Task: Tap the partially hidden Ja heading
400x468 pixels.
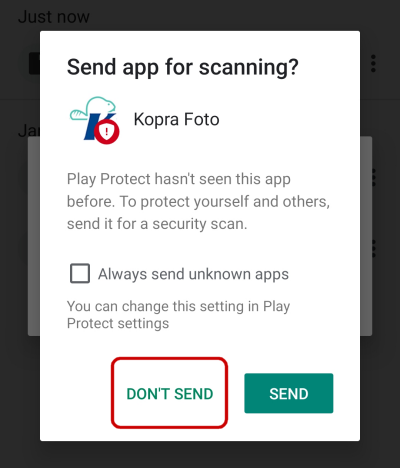Action: point(29,131)
